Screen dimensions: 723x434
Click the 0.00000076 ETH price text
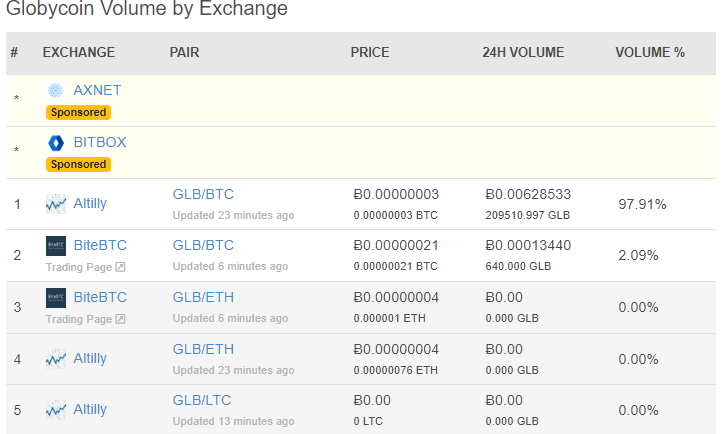pos(396,370)
